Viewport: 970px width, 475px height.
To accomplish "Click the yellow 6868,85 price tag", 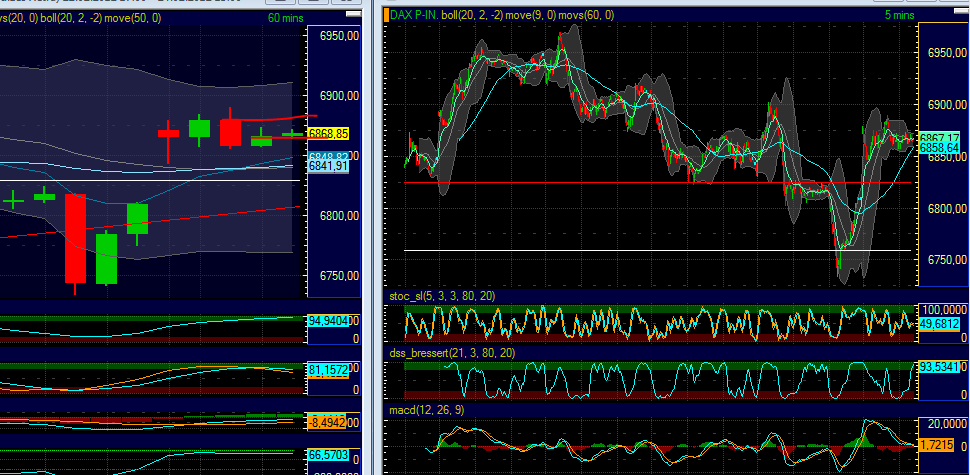I will (x=328, y=133).
